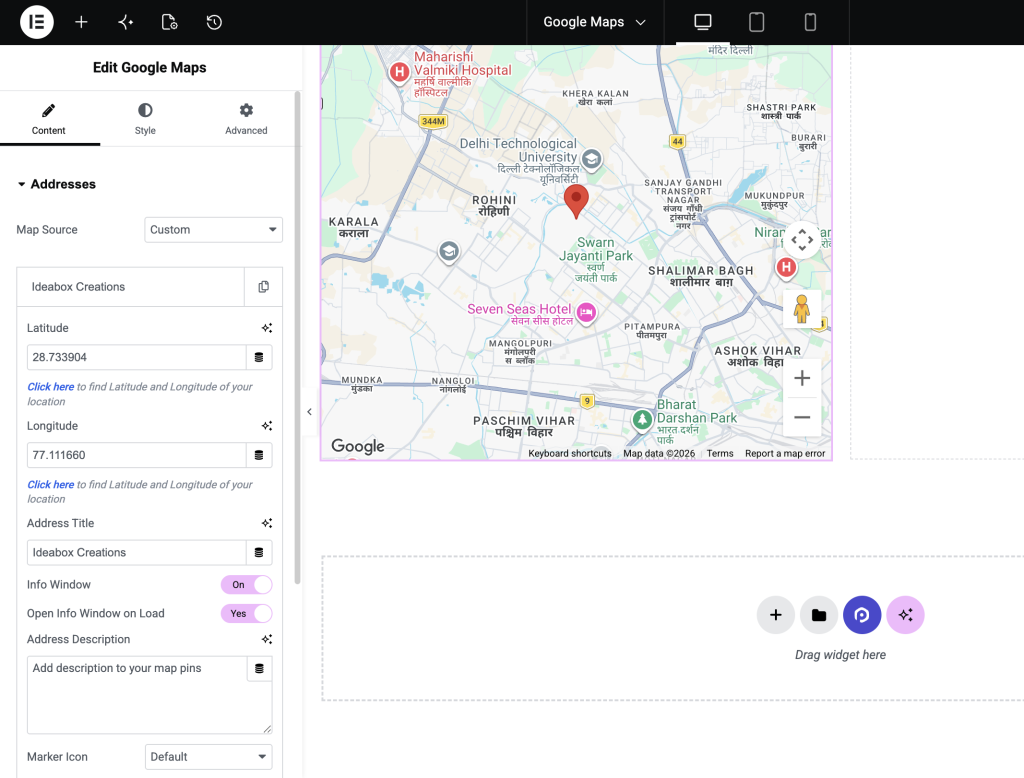Viewport: 1024px width, 778px height.
Task: Select the Street View pegman icon
Action: [x=802, y=308]
